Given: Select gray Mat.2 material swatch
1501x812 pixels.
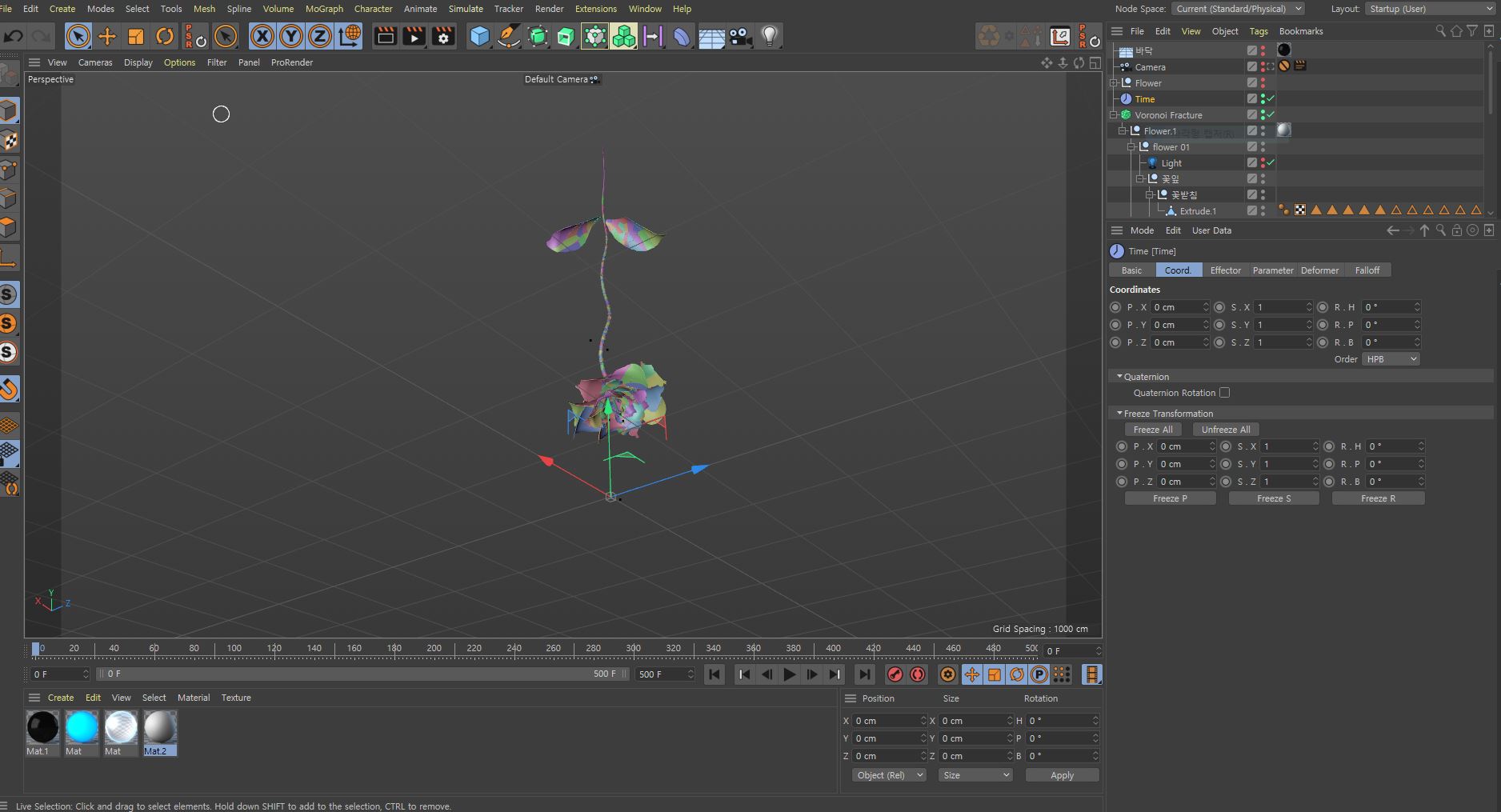Looking at the screenshot, I should coord(160,728).
